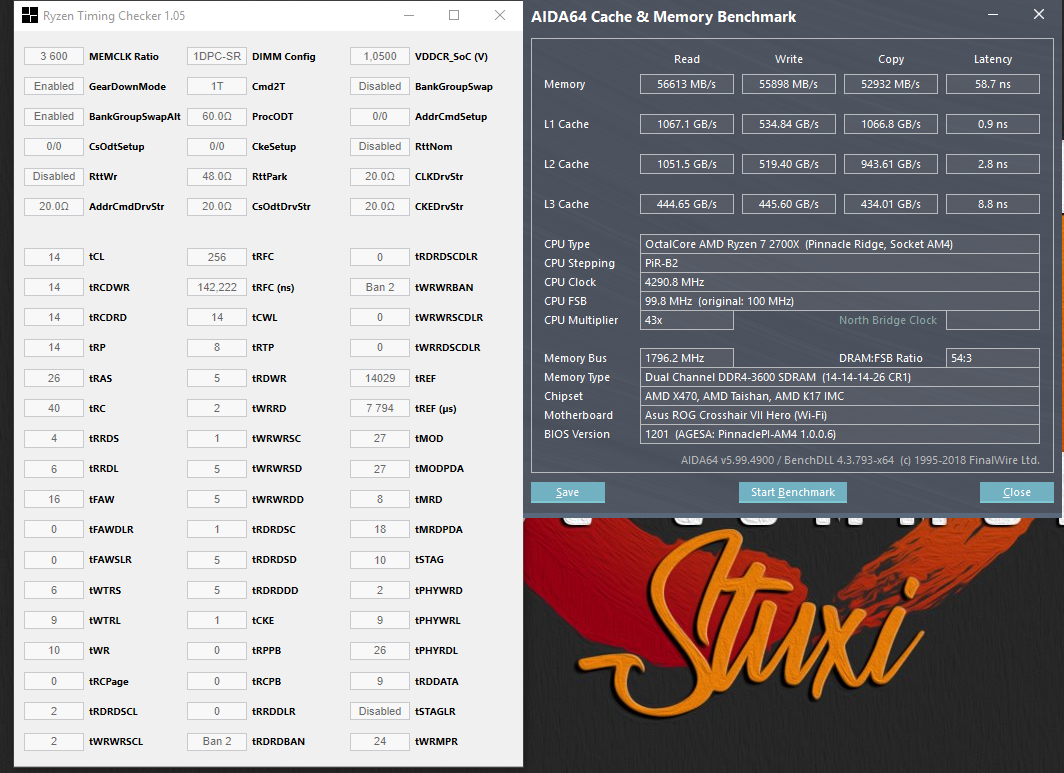Click the Motherboard field Asus ROG Crosshair
1064x773 pixels.
coord(839,415)
